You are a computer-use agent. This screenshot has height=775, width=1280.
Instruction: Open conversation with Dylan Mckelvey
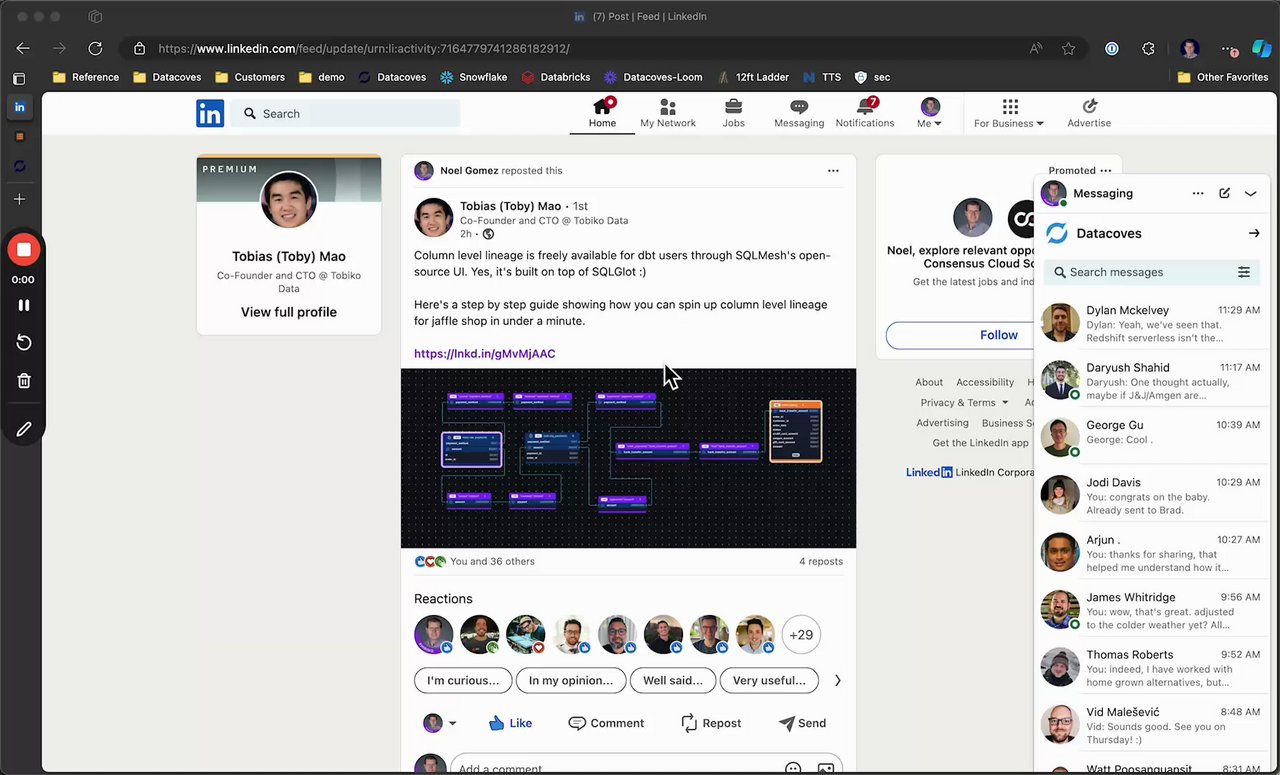click(1152, 323)
